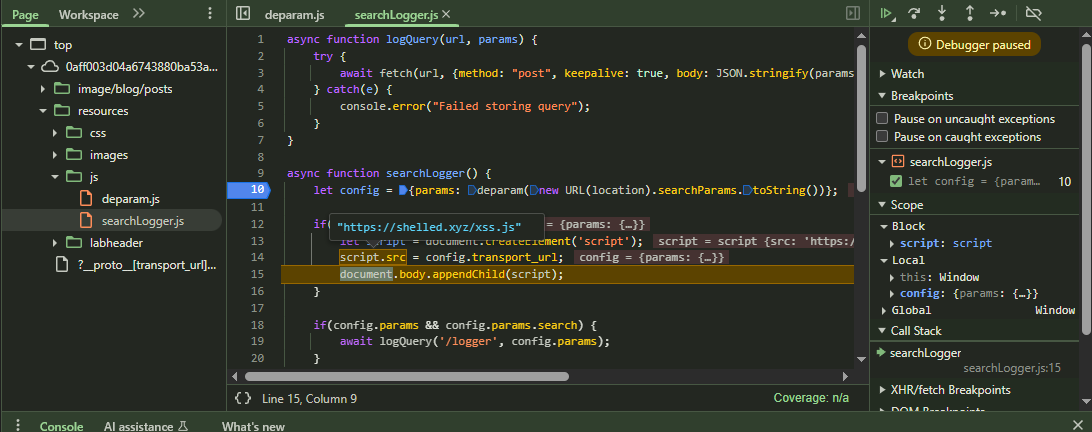This screenshot has width=1092, height=432.
Task: Show more navigator tabs chevron
Action: (139, 13)
